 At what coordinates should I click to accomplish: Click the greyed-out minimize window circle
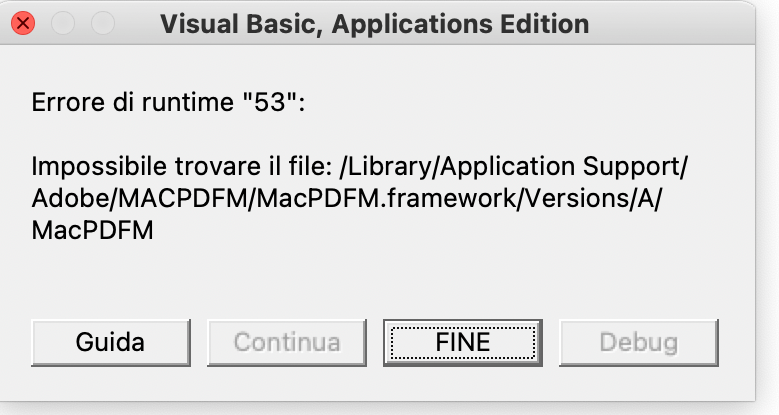[x=63, y=23]
